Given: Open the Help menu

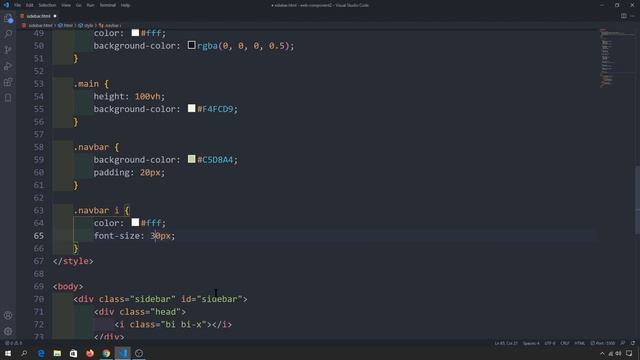Looking at the screenshot, I should (125, 5).
